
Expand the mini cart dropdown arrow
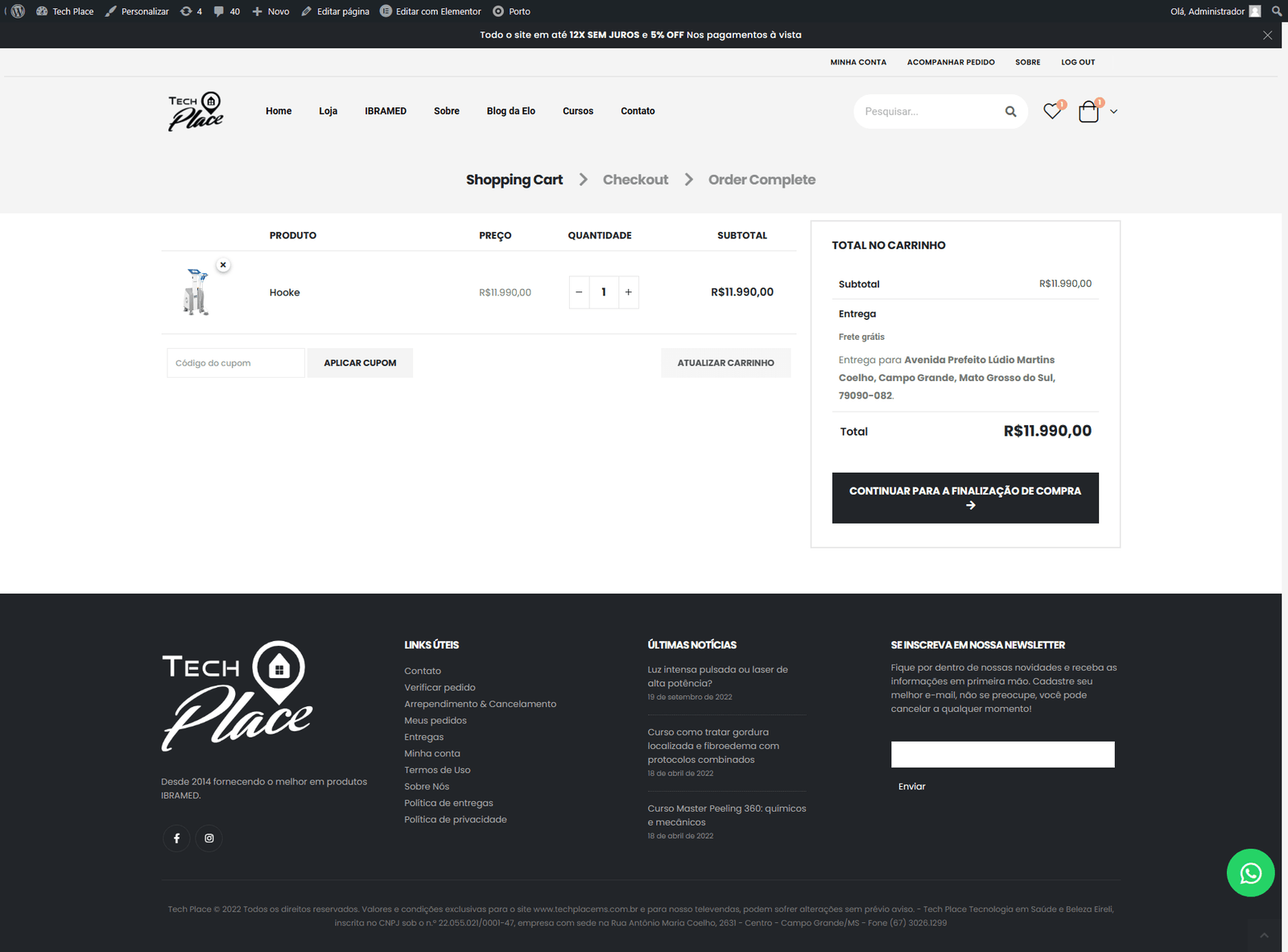pos(1114,112)
